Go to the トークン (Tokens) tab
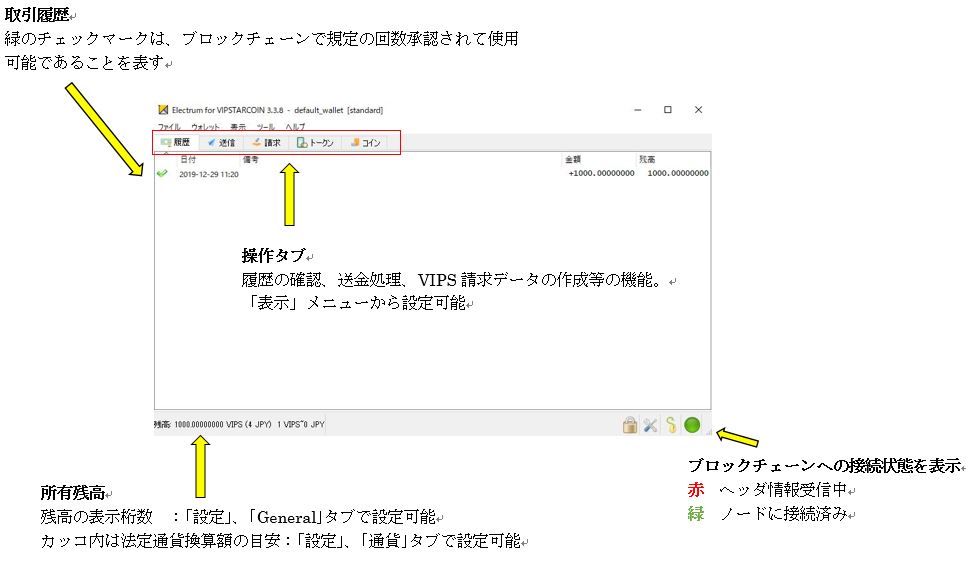Image resolution: width=966 pixels, height=562 pixels. pos(315,143)
